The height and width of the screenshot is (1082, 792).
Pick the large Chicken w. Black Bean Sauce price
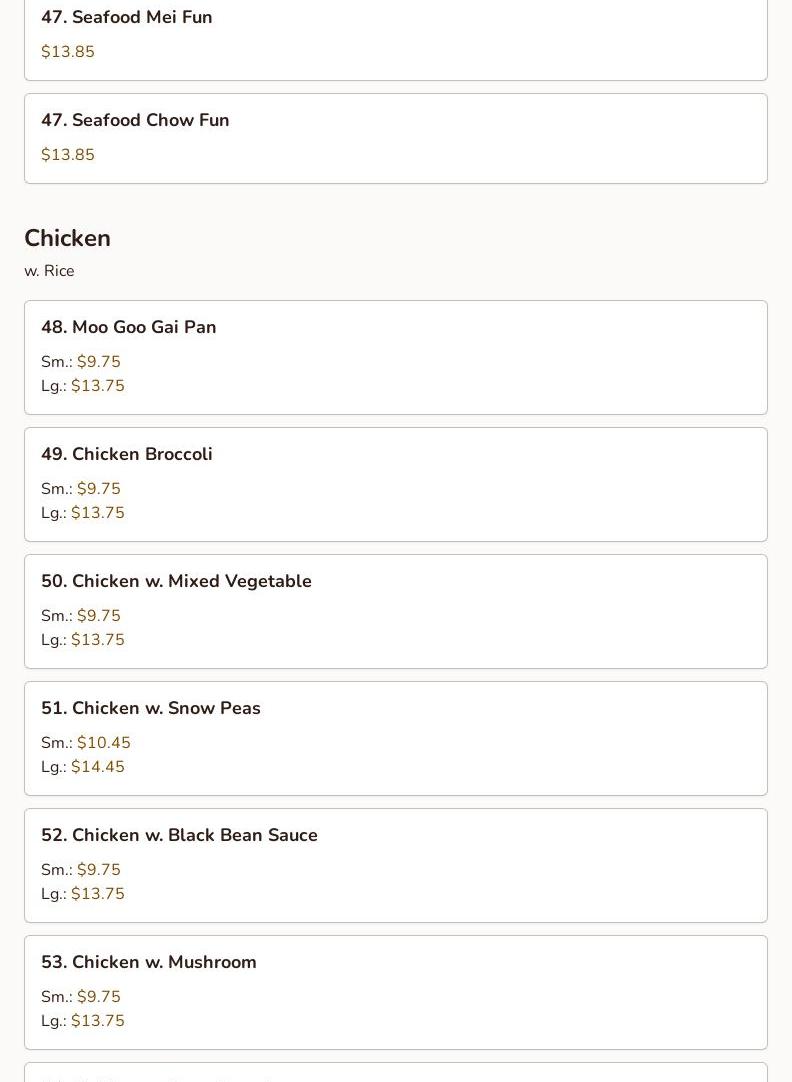click(x=97, y=894)
